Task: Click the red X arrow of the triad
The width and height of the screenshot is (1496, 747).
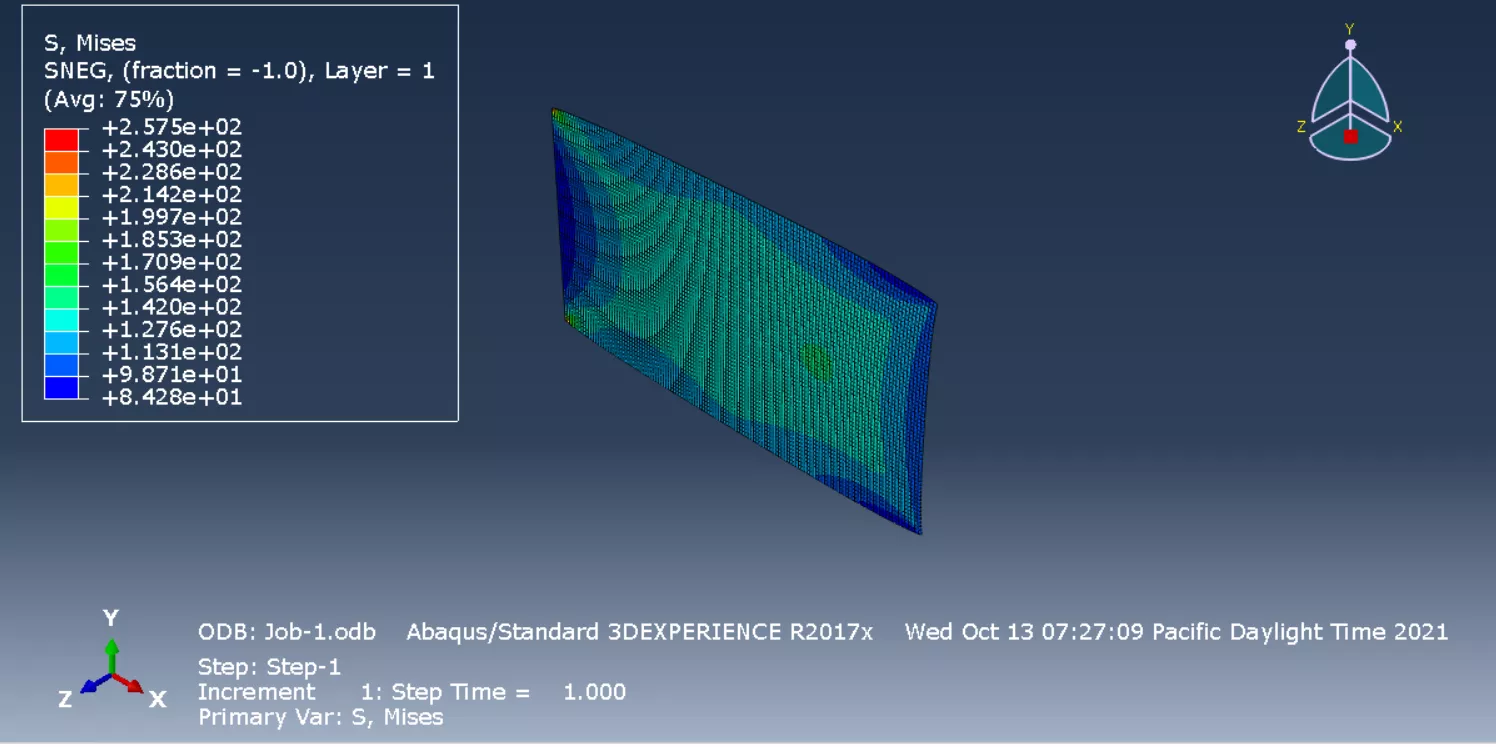Action: click(132, 684)
